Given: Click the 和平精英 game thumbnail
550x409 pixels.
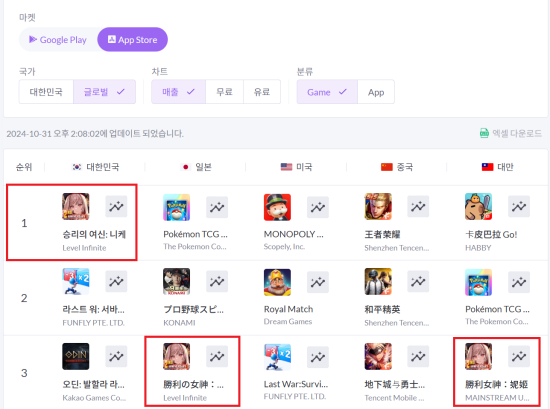Looking at the screenshot, I should tap(378, 282).
